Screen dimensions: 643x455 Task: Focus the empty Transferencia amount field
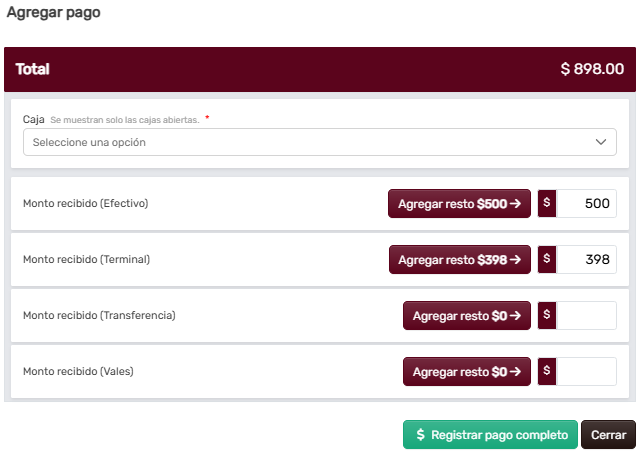tap(586, 316)
